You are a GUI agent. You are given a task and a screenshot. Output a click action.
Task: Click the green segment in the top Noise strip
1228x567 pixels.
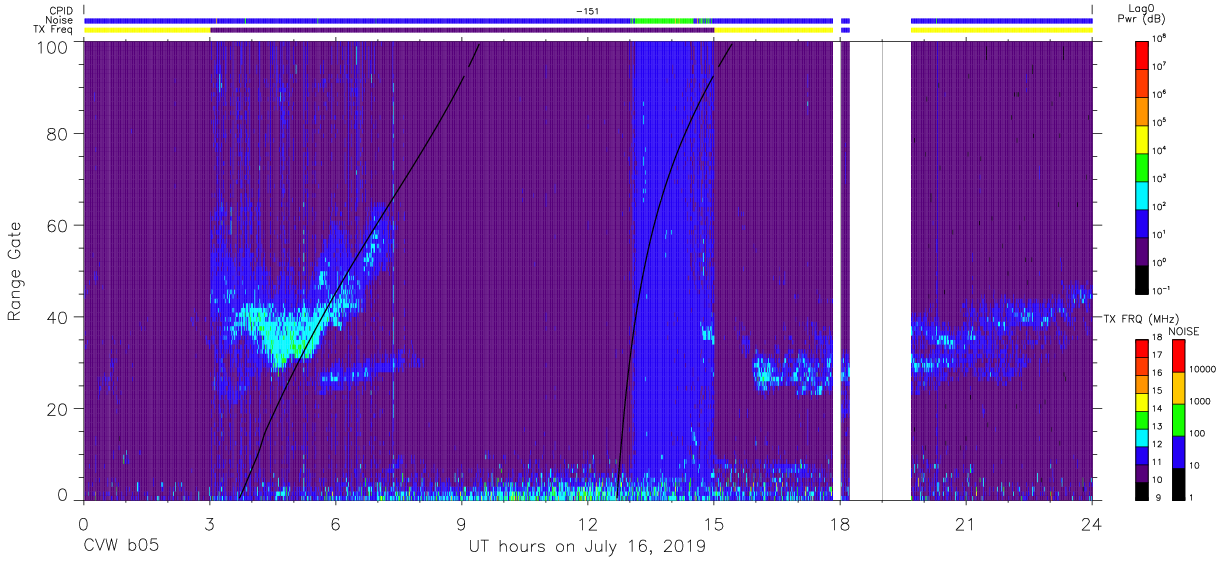point(664,20)
